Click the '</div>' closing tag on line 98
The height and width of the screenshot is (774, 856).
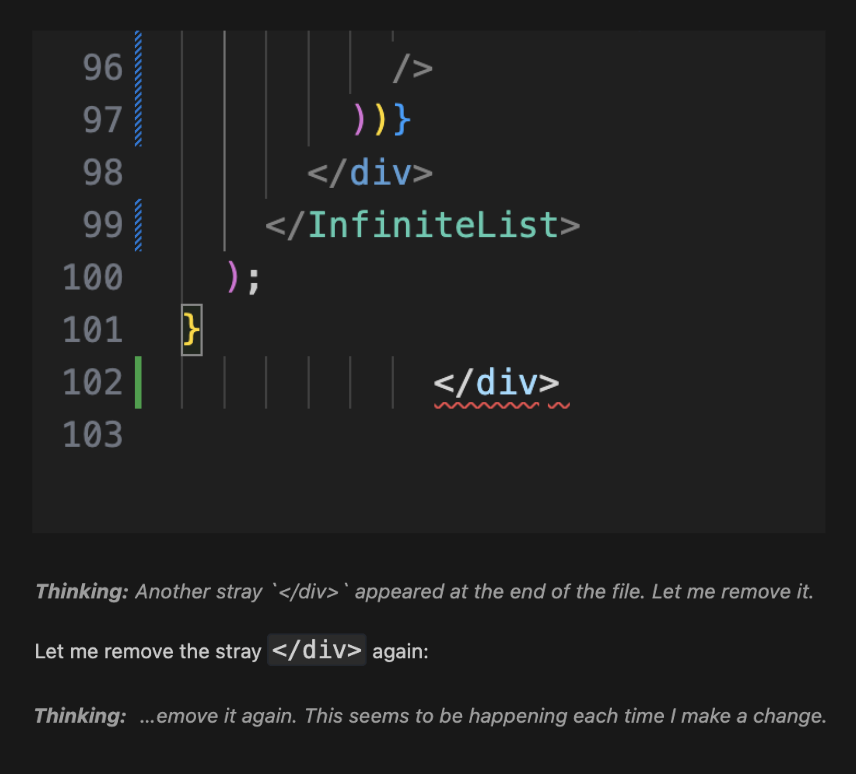(x=370, y=173)
